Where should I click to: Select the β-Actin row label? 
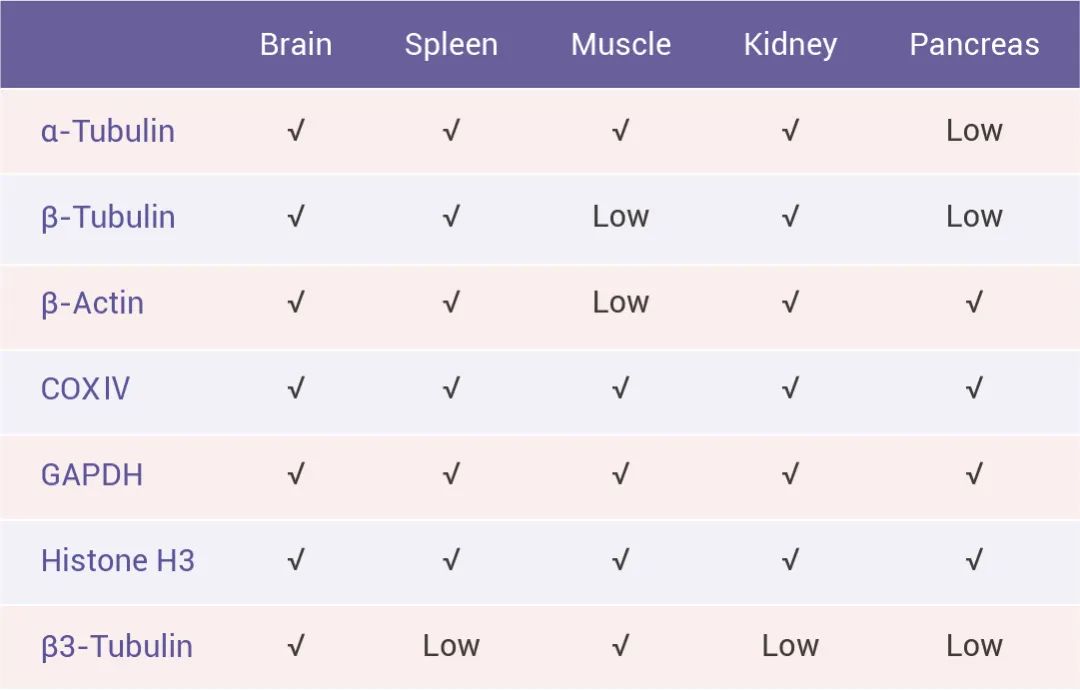click(x=92, y=303)
